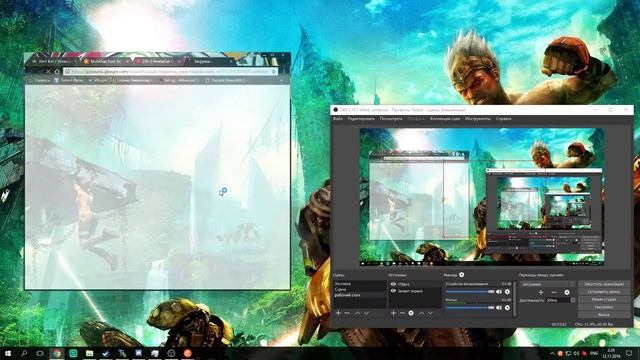Move the selected scene up
The image size is (640, 360).
357,313
